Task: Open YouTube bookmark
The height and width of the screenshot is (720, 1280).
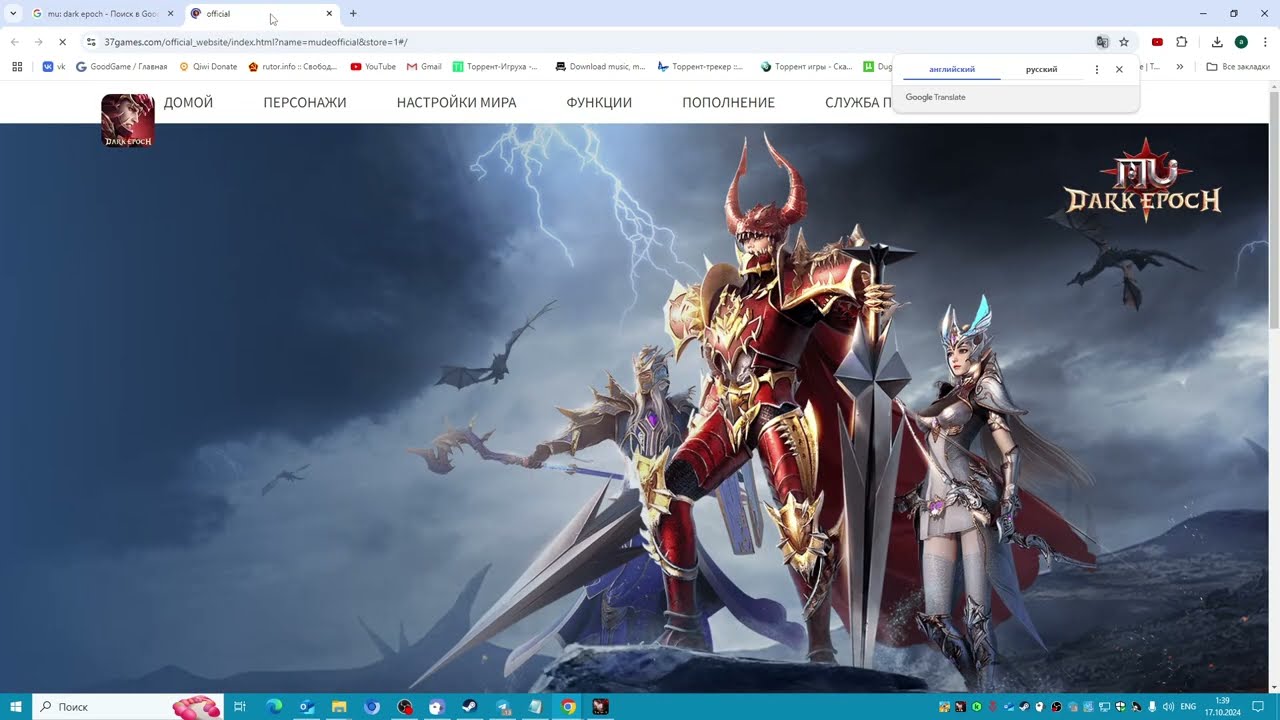Action: click(x=373, y=67)
